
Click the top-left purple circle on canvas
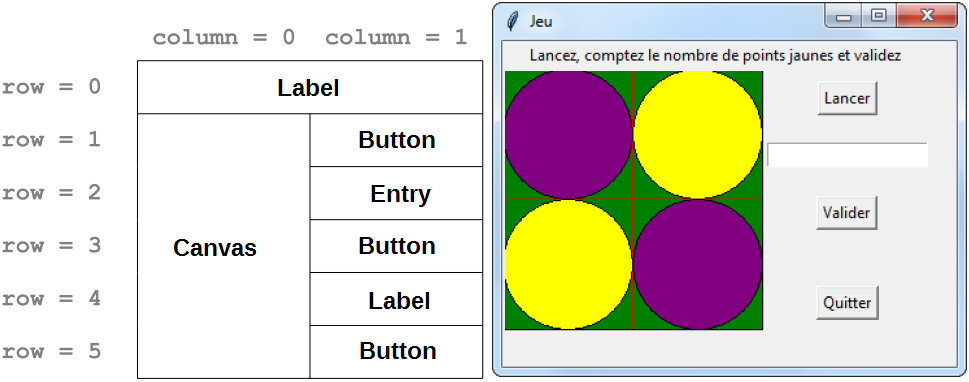[569, 135]
